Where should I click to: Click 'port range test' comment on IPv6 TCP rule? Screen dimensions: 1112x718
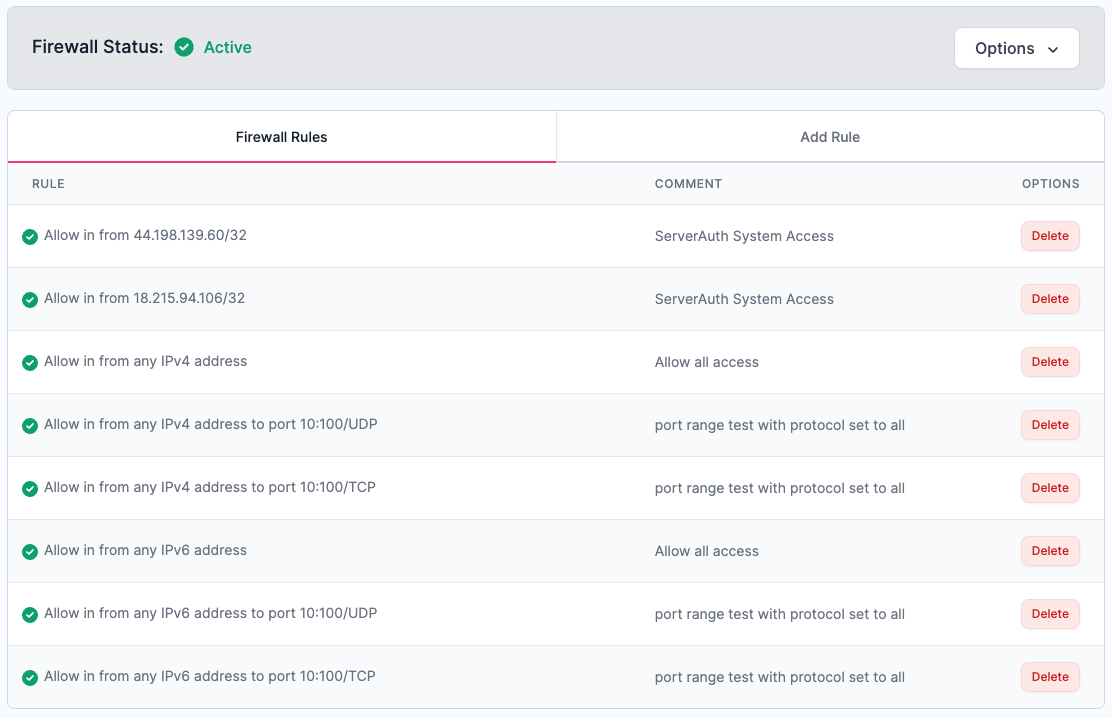coord(779,678)
